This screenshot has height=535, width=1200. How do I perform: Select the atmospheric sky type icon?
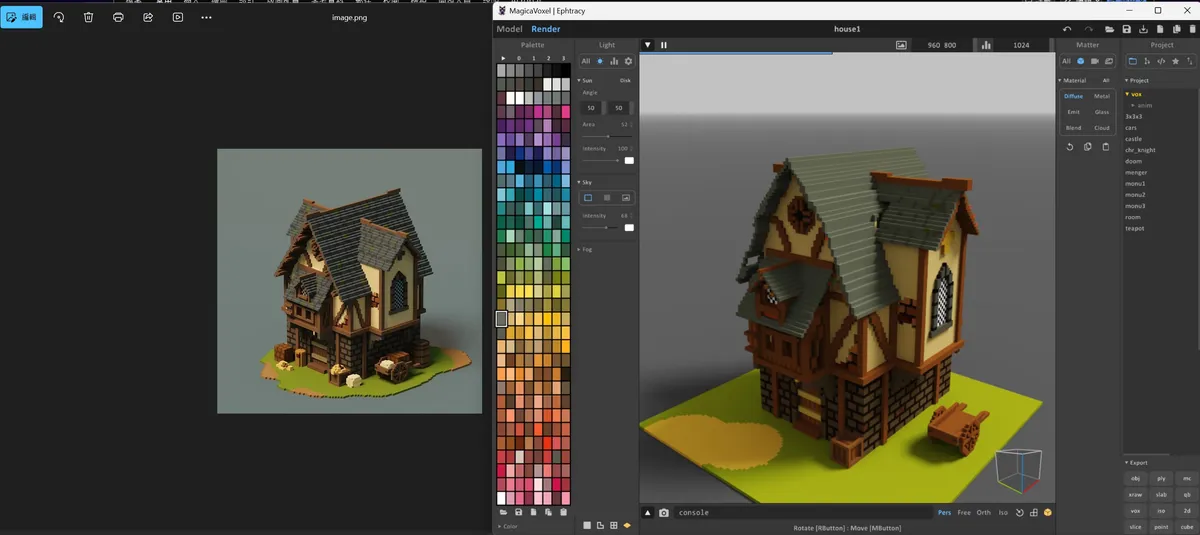coord(607,198)
